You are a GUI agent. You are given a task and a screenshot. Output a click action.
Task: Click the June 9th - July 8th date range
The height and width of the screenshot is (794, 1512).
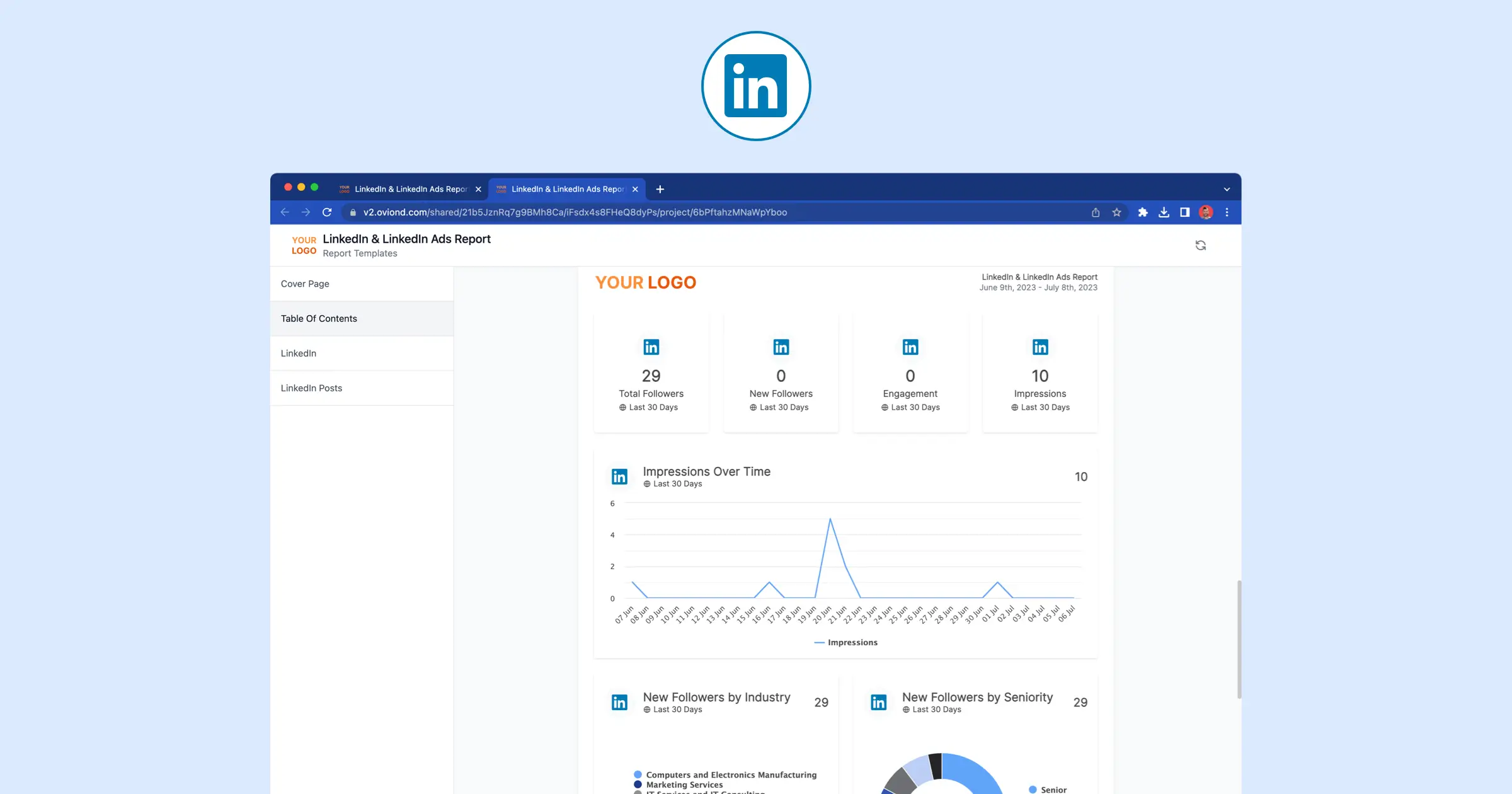(1038, 287)
